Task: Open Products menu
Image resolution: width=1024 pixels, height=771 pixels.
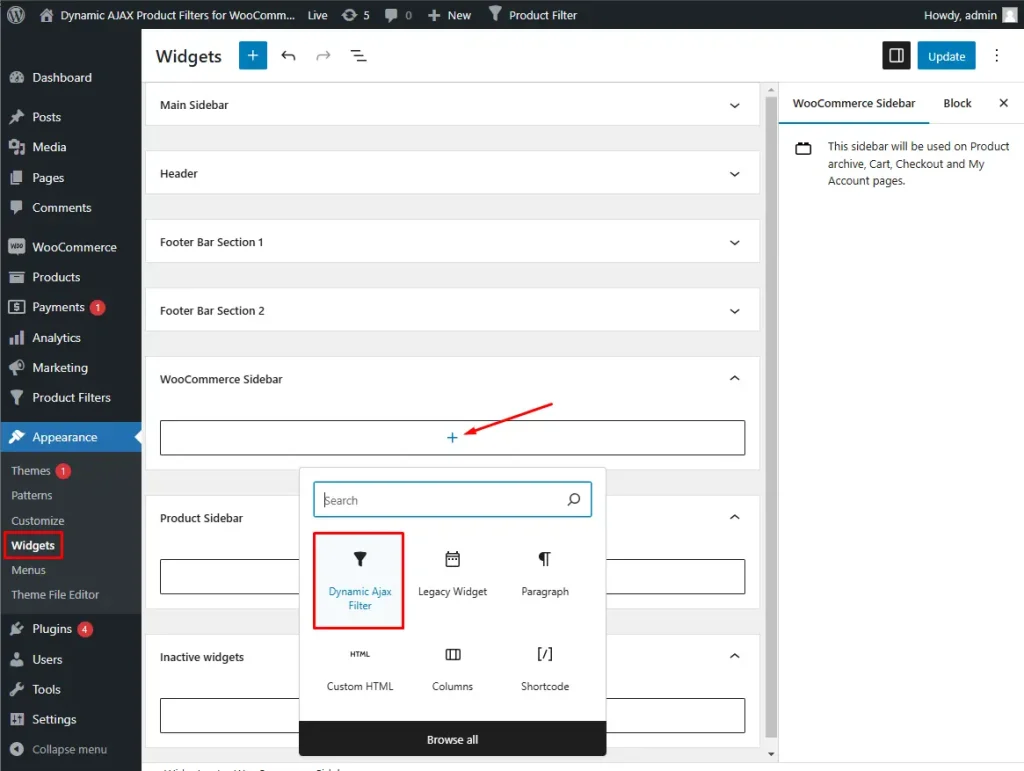Action: pyautogui.click(x=71, y=277)
